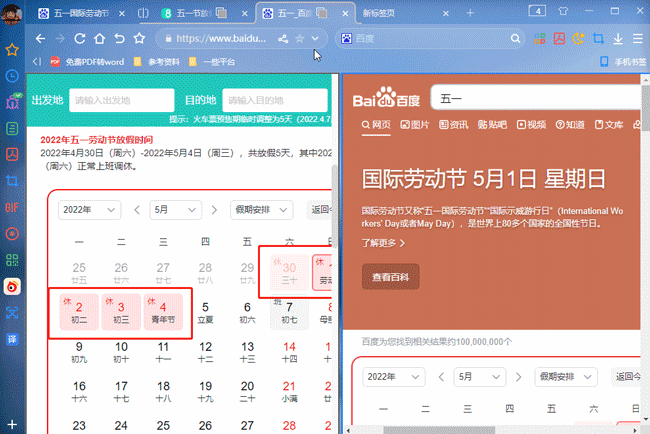Image resolution: width=650 pixels, height=434 pixels.
Task: Click the undo-close restore arrow icon
Action: [x=119, y=39]
